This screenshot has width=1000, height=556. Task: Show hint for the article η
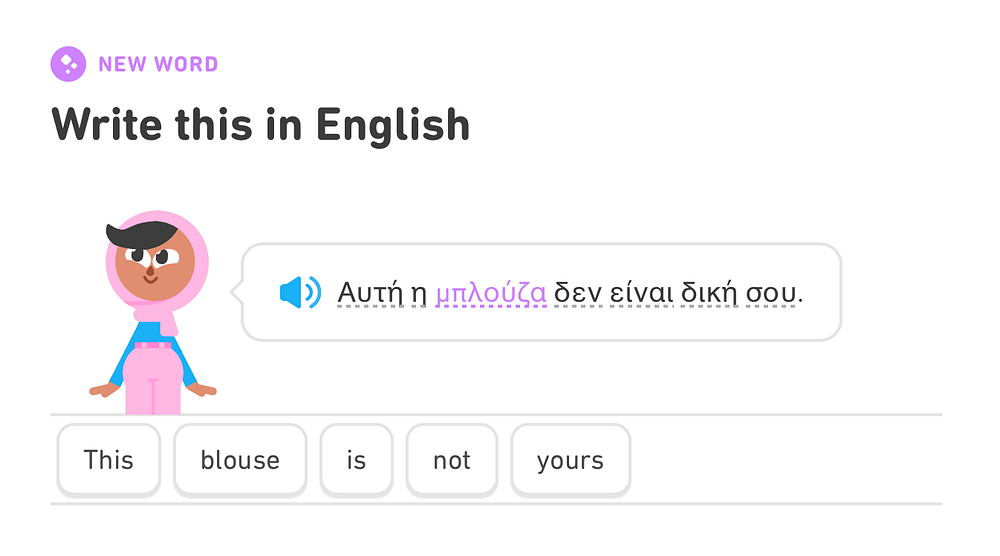[x=418, y=295]
